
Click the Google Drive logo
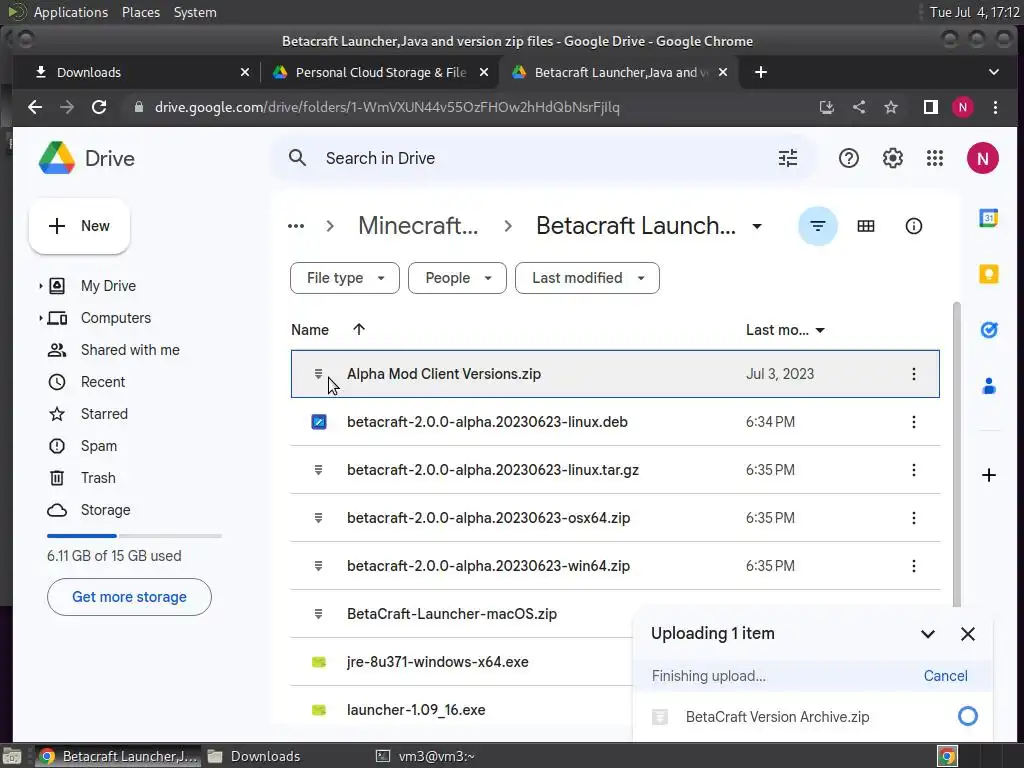57,158
